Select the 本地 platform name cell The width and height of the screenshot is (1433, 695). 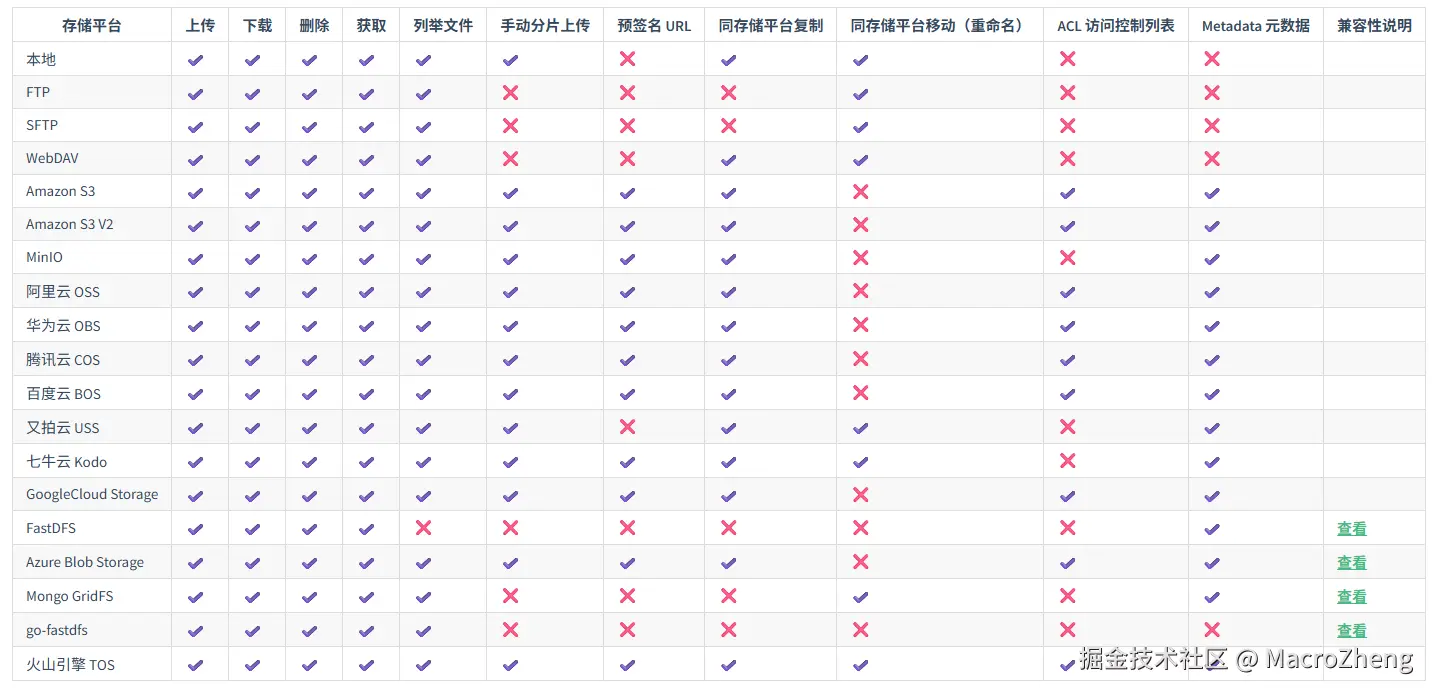click(92, 59)
